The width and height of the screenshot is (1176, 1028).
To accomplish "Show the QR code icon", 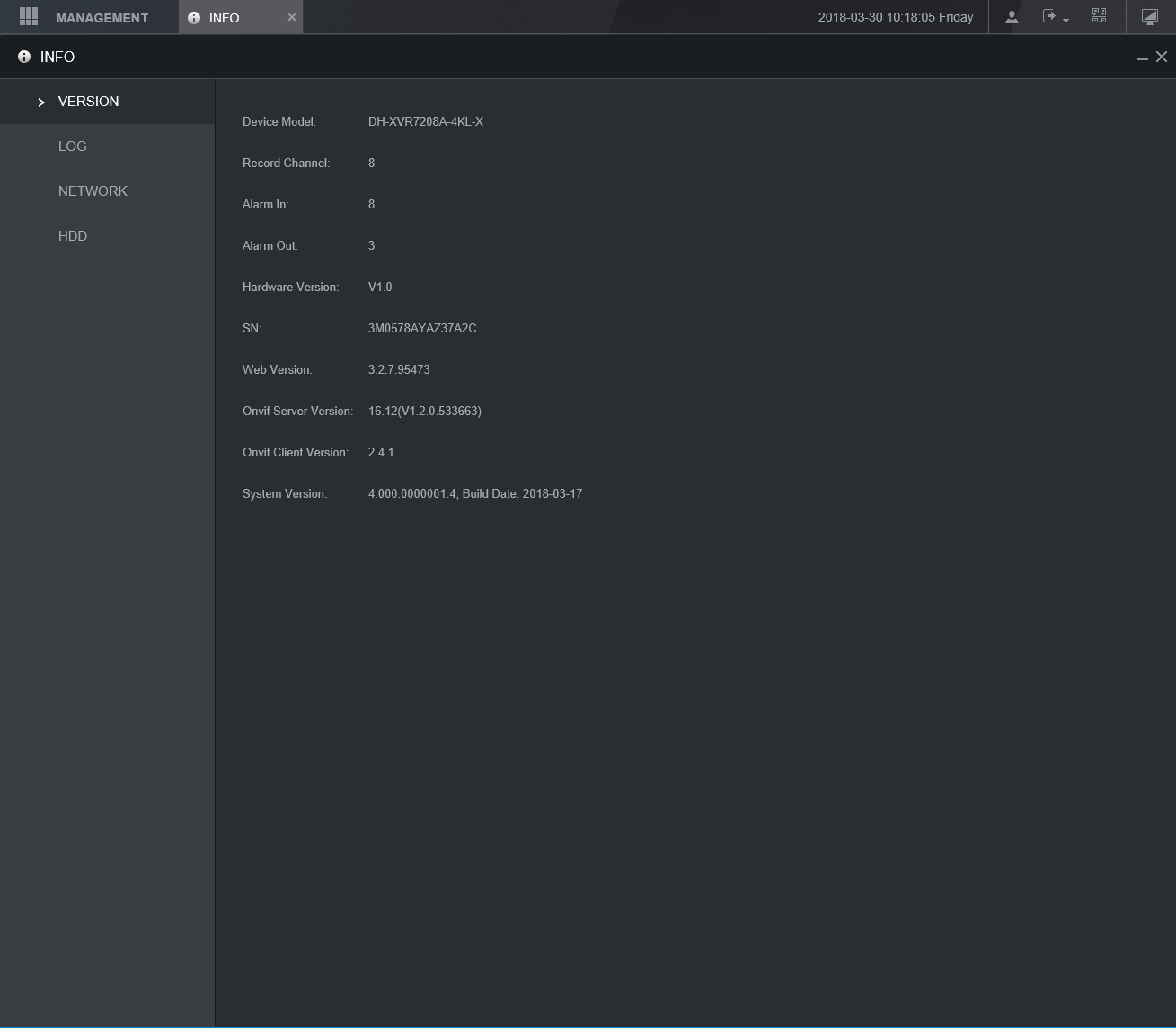I will [1099, 16].
